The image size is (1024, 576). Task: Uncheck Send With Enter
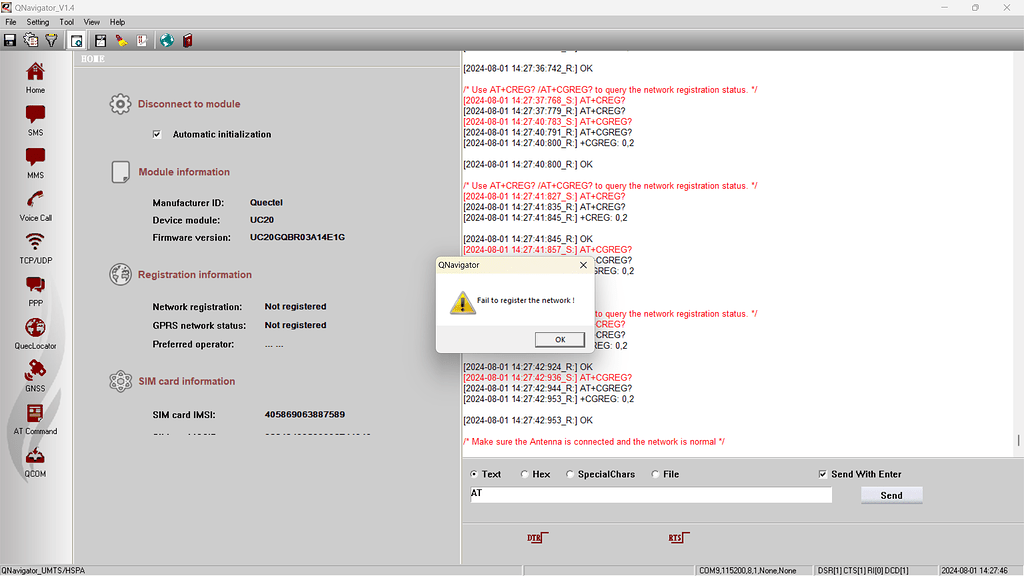coord(822,474)
